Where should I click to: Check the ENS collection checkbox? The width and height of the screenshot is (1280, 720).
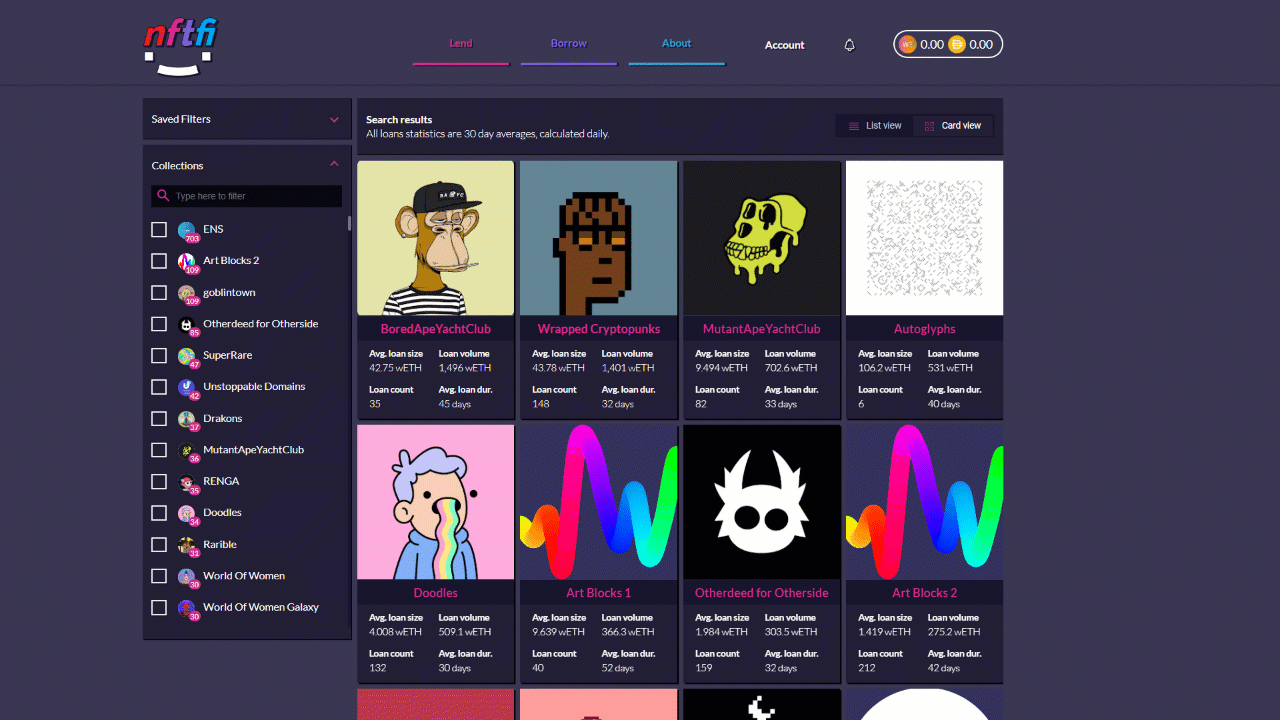(159, 230)
